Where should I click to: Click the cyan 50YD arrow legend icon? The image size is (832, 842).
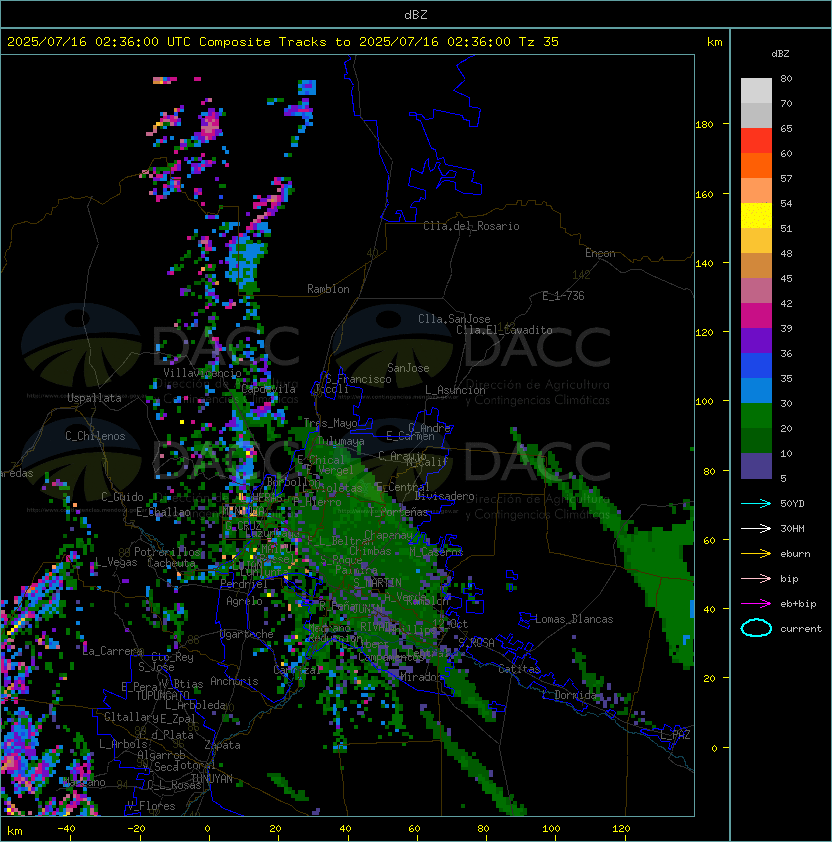756,503
